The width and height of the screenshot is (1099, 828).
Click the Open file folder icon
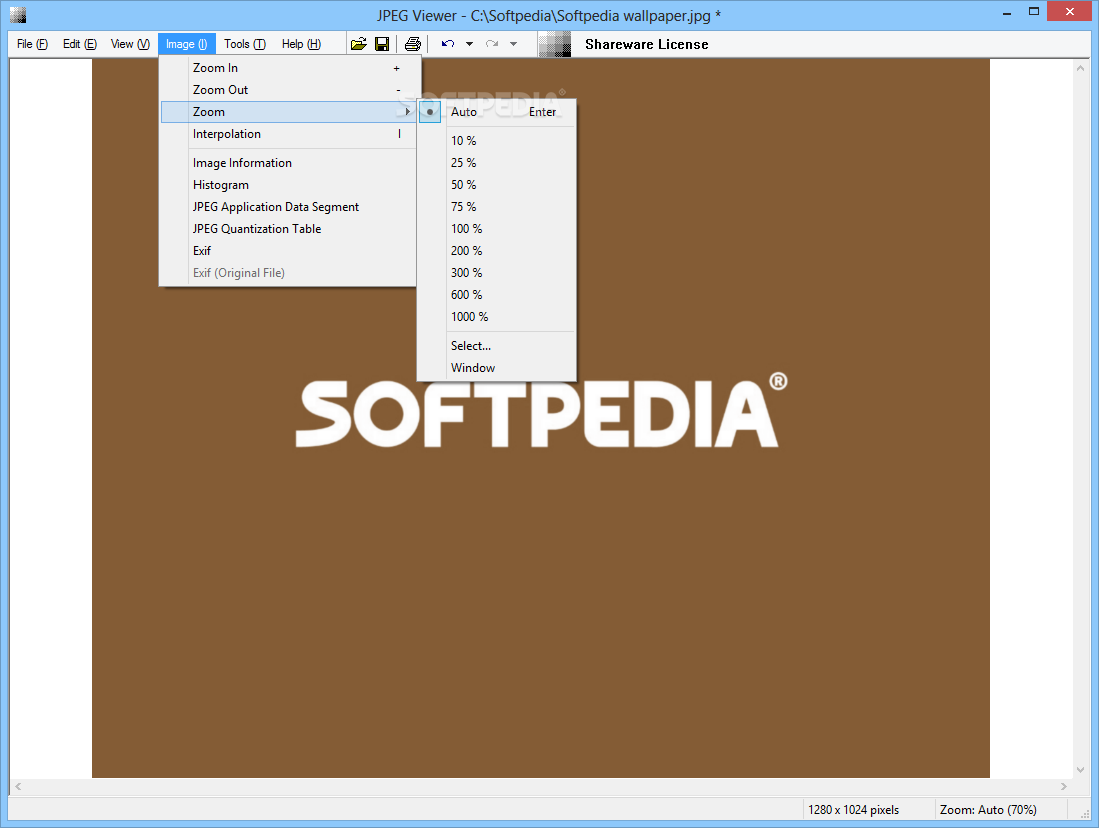[359, 44]
